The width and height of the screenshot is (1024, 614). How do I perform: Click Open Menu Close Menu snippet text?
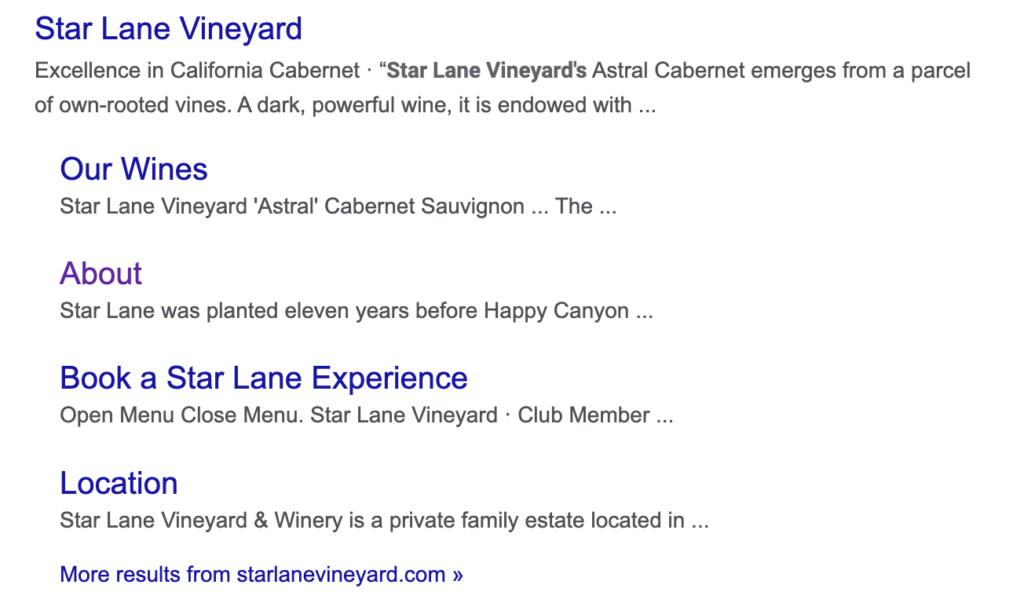[x=182, y=415]
